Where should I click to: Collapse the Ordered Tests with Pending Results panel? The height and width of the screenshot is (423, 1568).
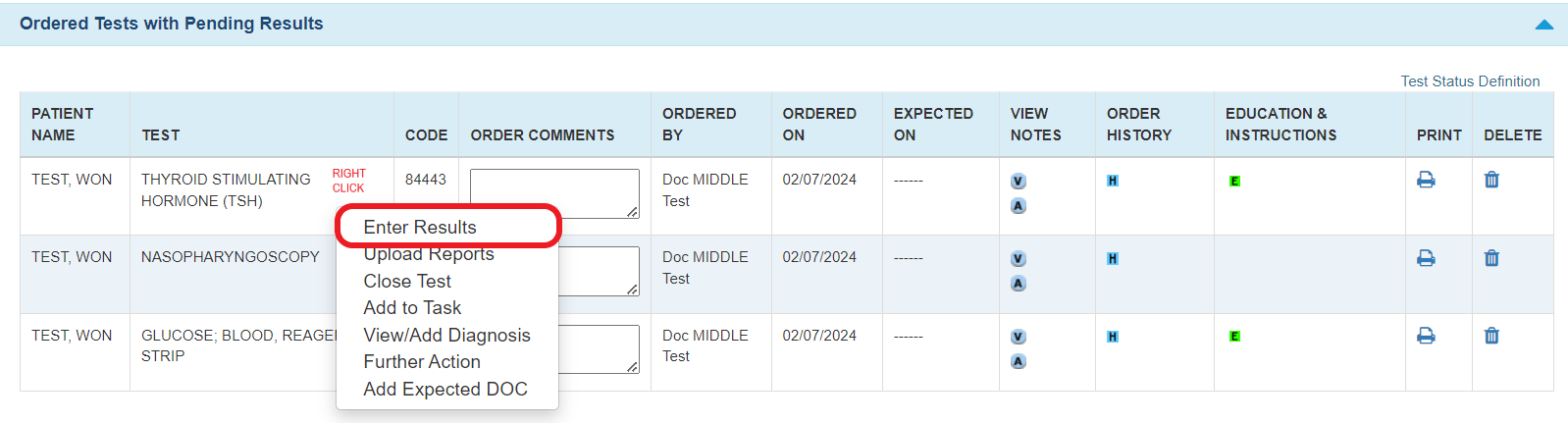(1543, 25)
